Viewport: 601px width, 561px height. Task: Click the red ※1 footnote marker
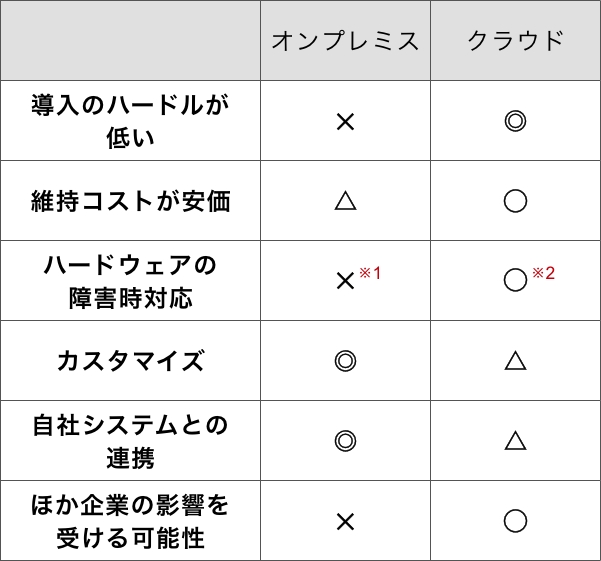pyautogui.click(x=370, y=272)
